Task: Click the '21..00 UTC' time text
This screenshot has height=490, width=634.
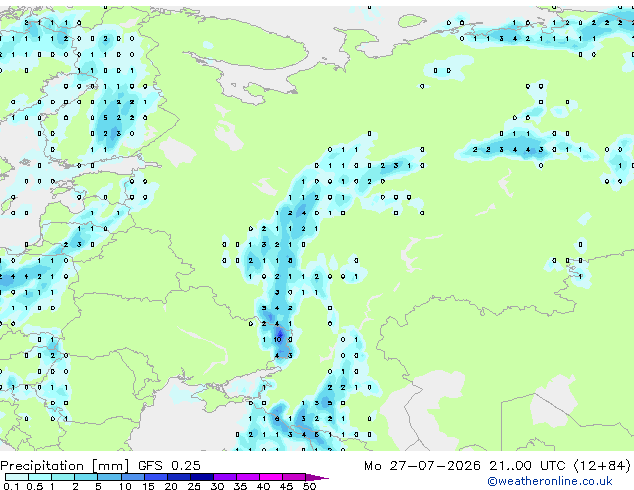Action: click(527, 465)
